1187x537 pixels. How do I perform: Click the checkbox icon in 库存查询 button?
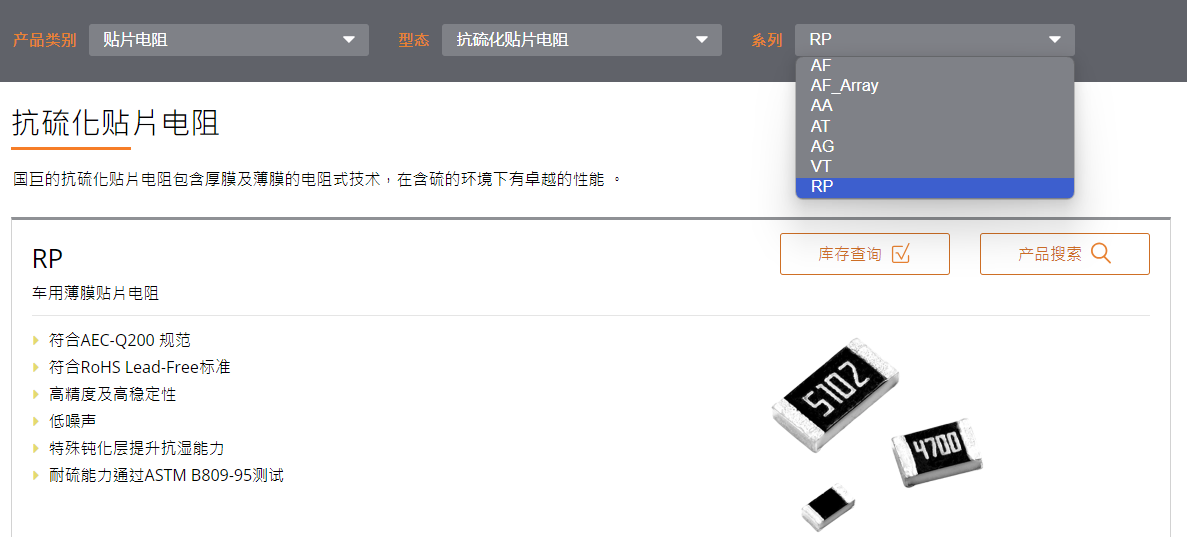click(x=900, y=254)
